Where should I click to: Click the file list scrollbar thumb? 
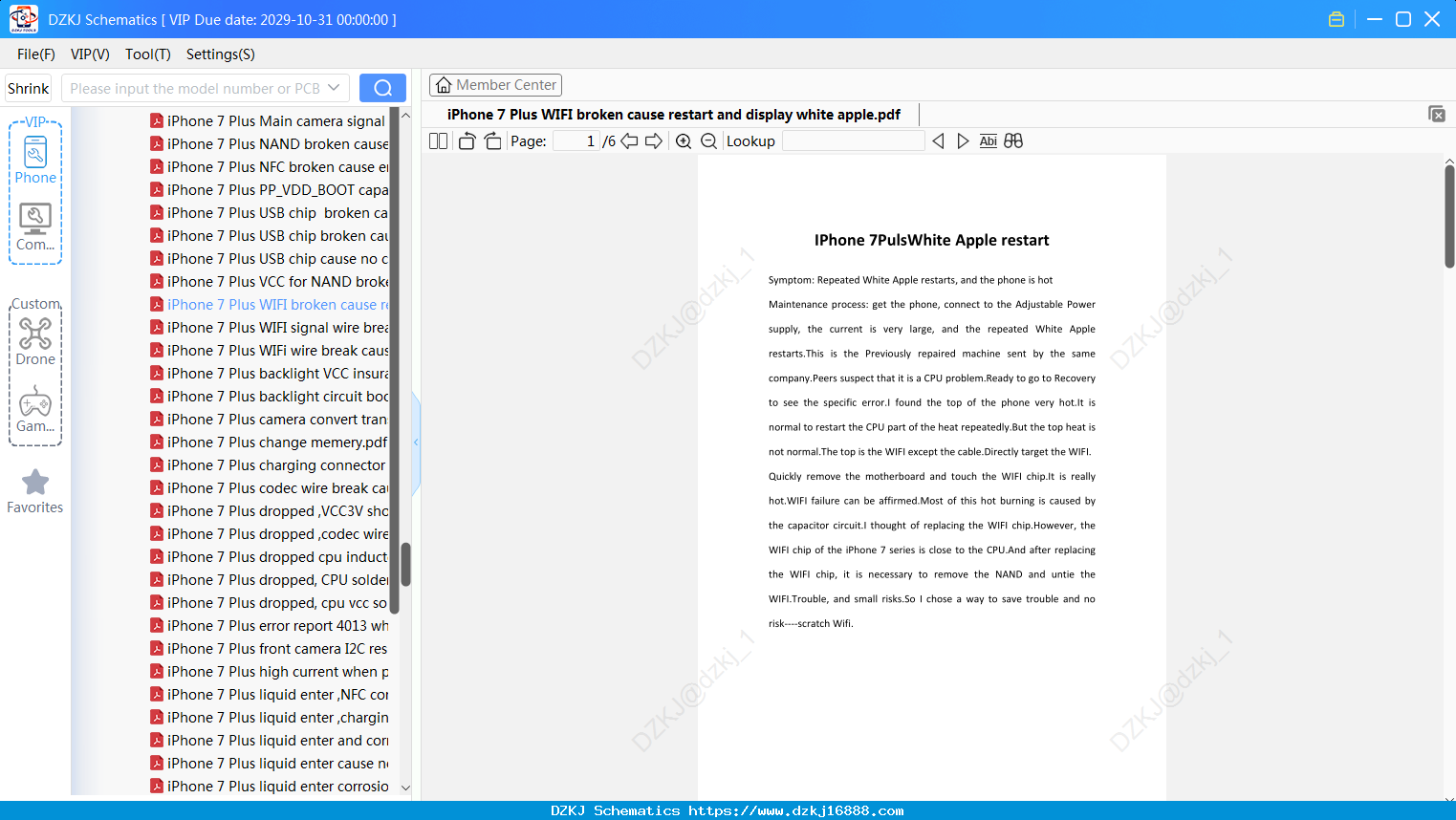pos(405,564)
